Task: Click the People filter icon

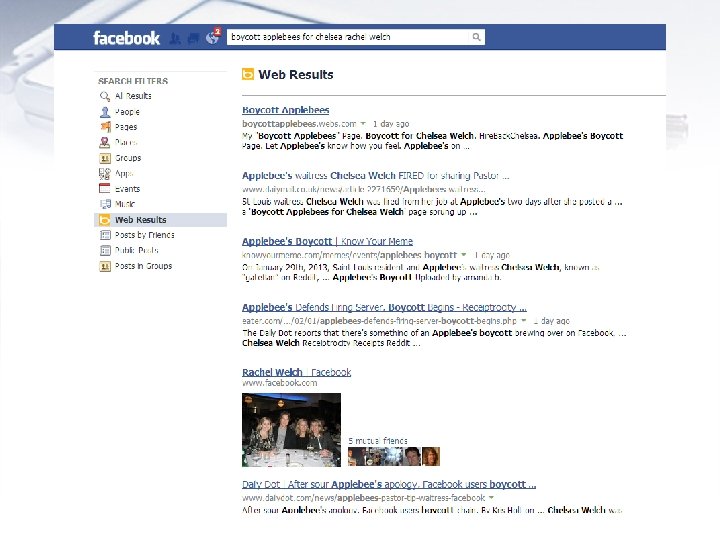Action: tap(105, 112)
